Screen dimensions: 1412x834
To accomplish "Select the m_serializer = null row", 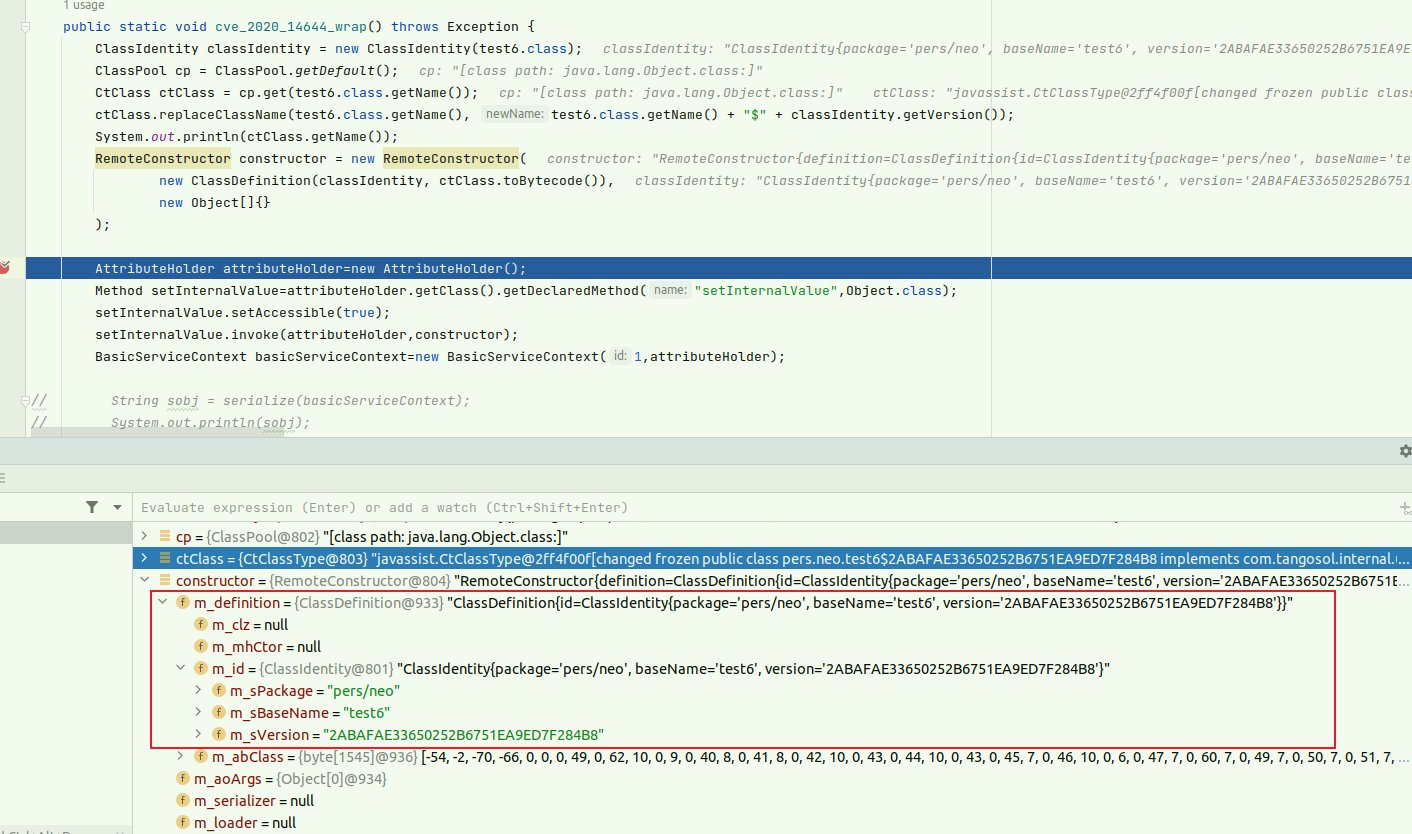I will click(772, 800).
